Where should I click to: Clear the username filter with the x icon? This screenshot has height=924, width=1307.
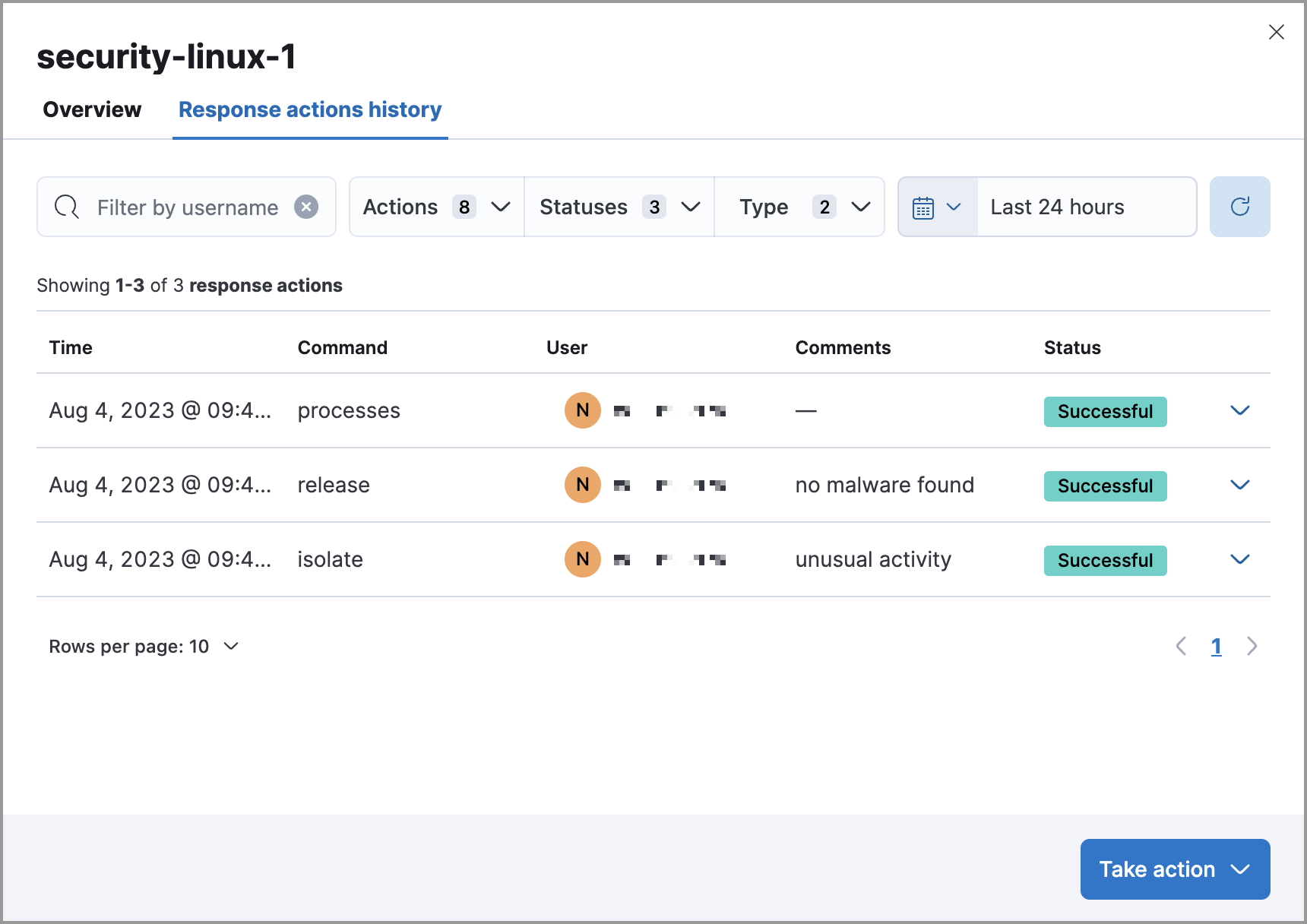306,207
